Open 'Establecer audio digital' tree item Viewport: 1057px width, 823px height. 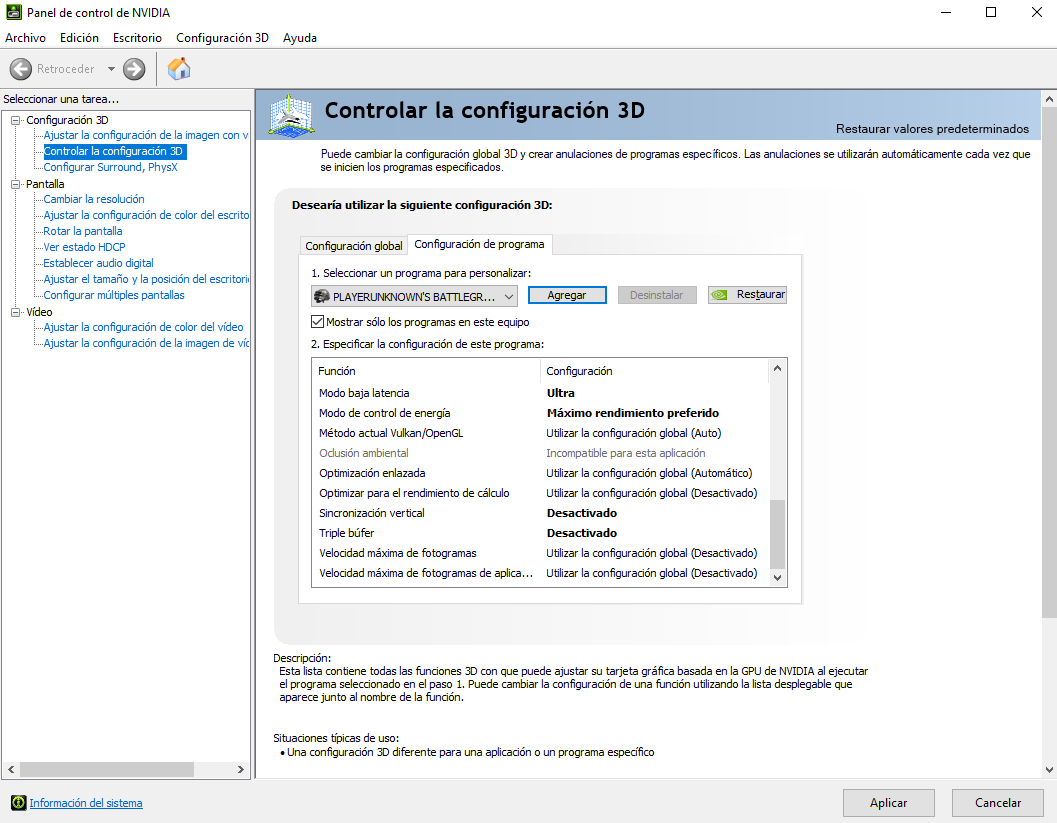click(98, 263)
